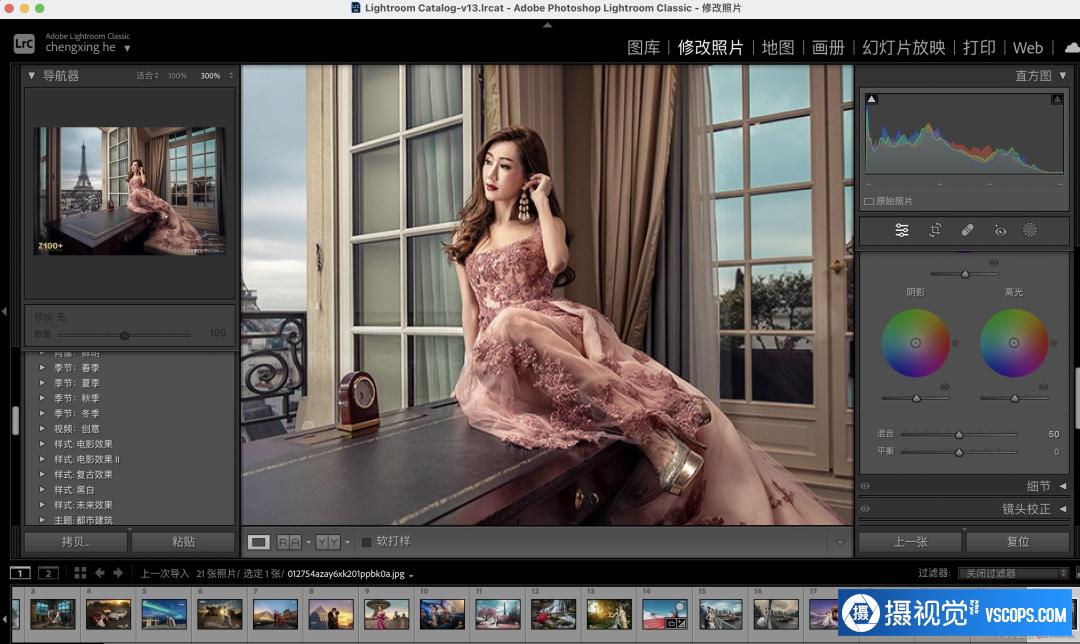Select filmstrip photo number 7
1080x644 pixels.
(275, 614)
